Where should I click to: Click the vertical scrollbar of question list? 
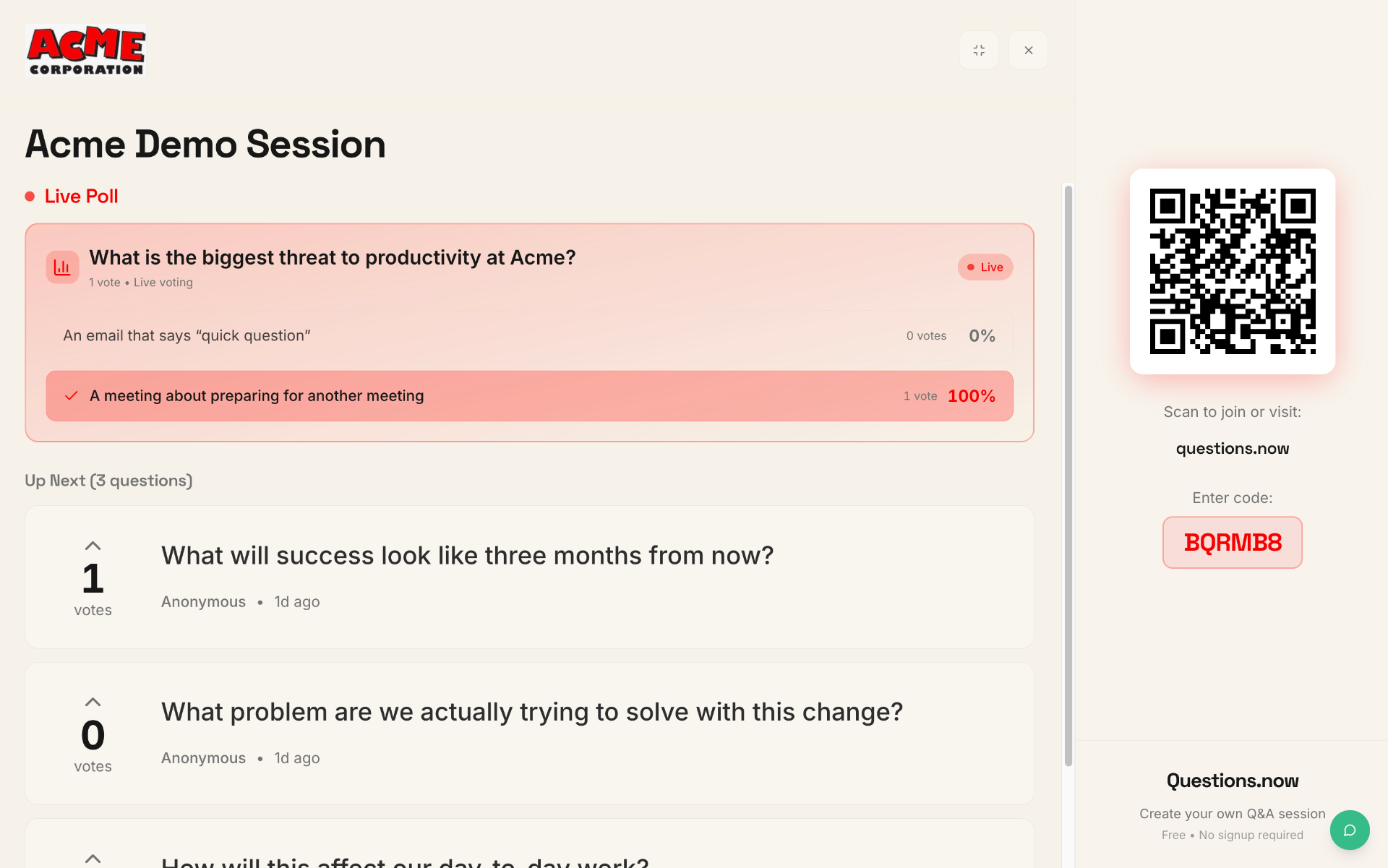[x=1068, y=476]
